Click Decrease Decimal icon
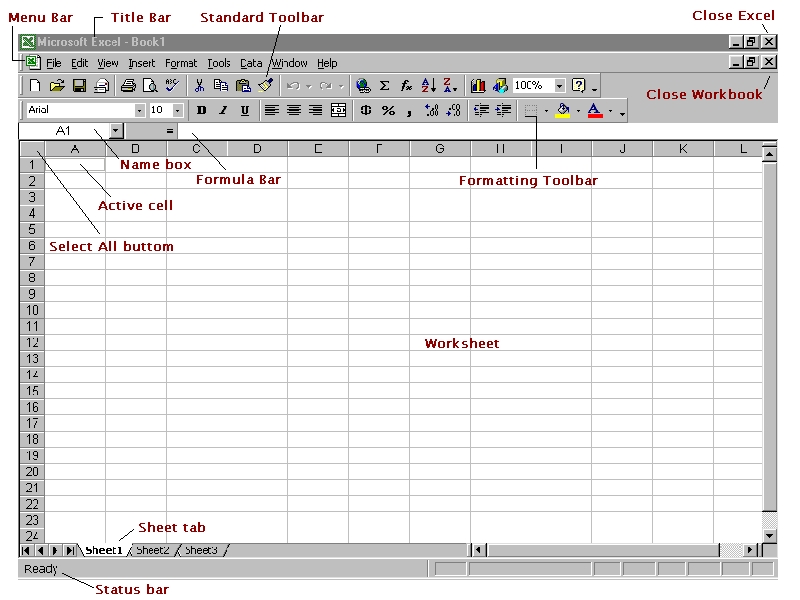The height and width of the screenshot is (600, 800). click(x=453, y=110)
